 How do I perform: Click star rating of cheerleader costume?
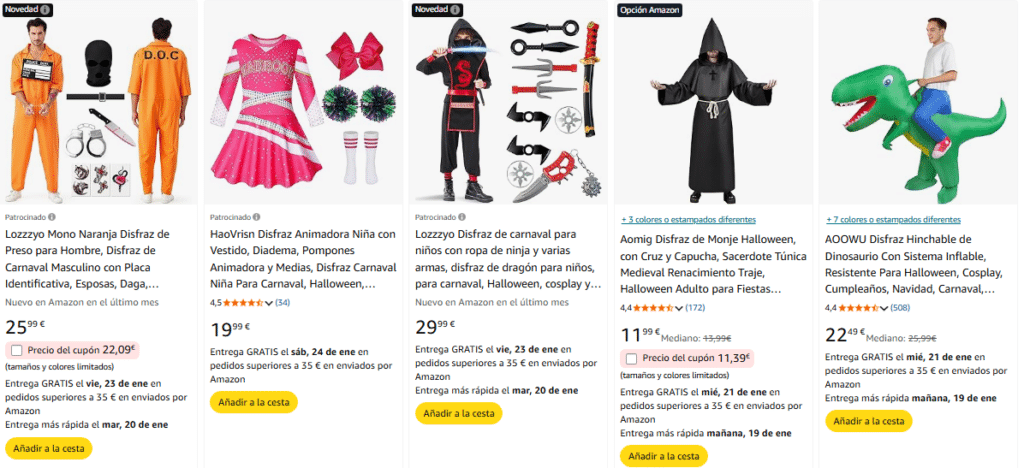(x=244, y=302)
